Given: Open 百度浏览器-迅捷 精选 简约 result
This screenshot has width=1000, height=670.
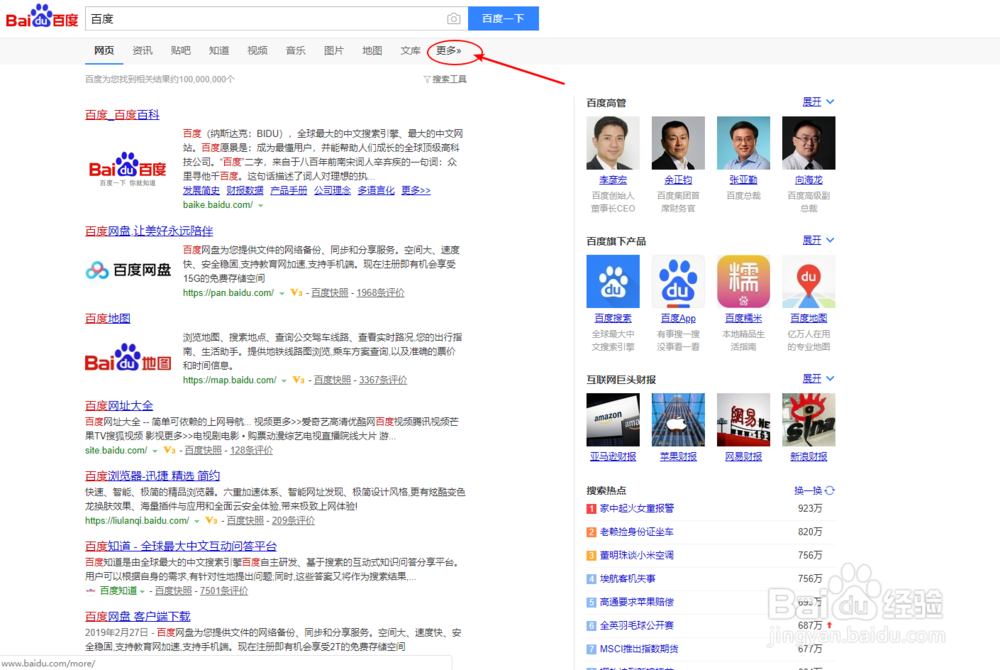Looking at the screenshot, I should 152,476.
